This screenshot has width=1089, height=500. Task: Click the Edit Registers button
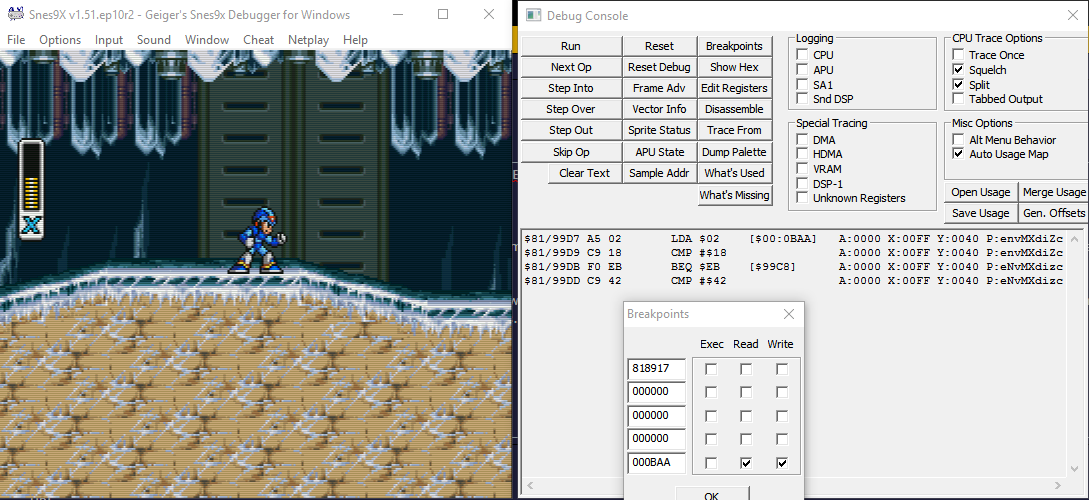734,88
